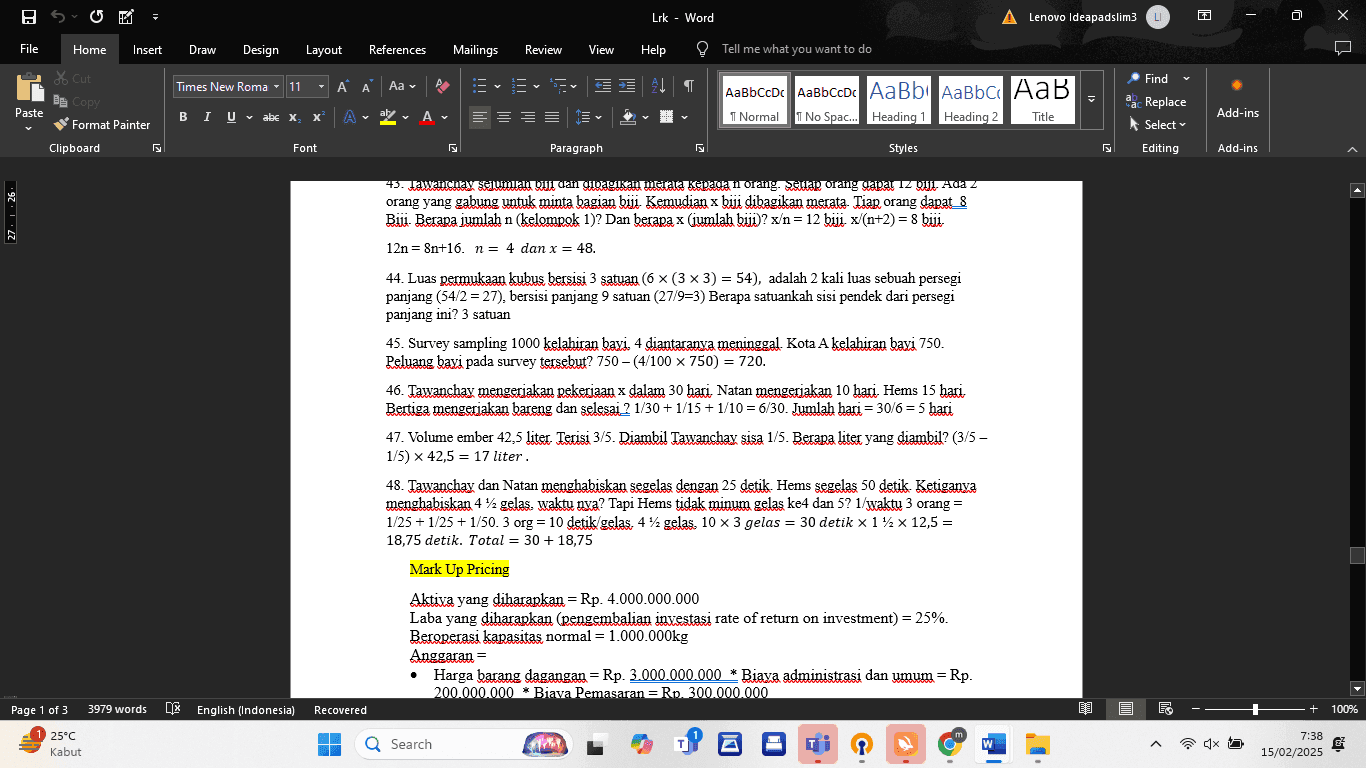This screenshot has width=1366, height=768.
Task: Open Microsoft Teams from the taskbar
Action: coord(818,744)
